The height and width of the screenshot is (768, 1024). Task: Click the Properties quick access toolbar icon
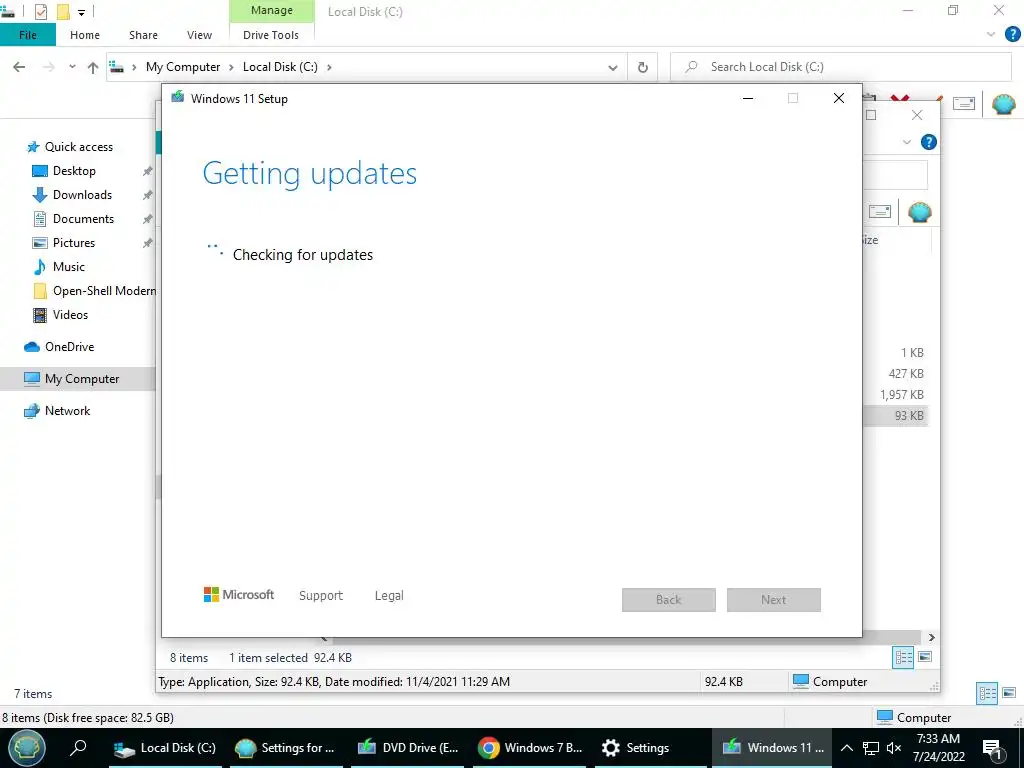pyautogui.click(x=40, y=11)
